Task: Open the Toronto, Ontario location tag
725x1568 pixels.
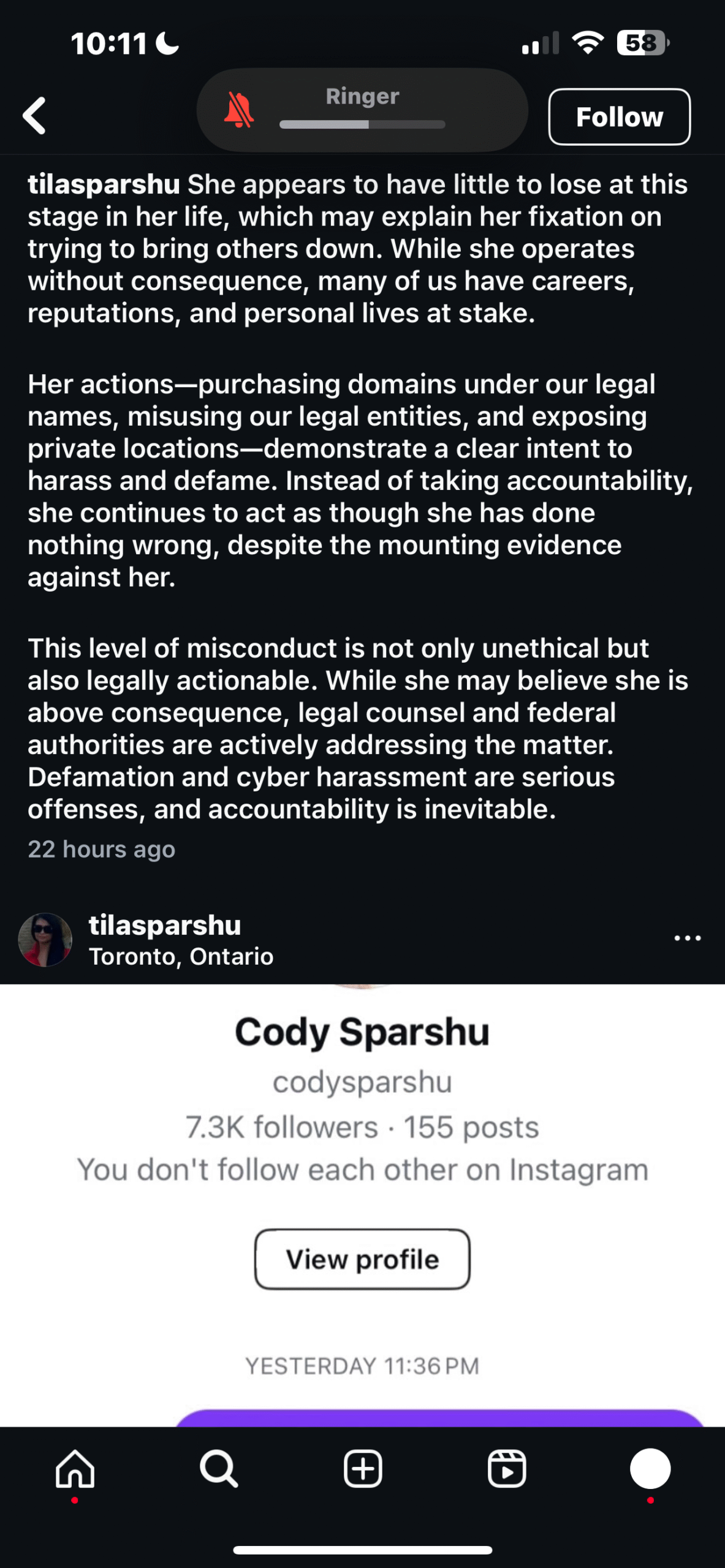Action: click(181, 956)
